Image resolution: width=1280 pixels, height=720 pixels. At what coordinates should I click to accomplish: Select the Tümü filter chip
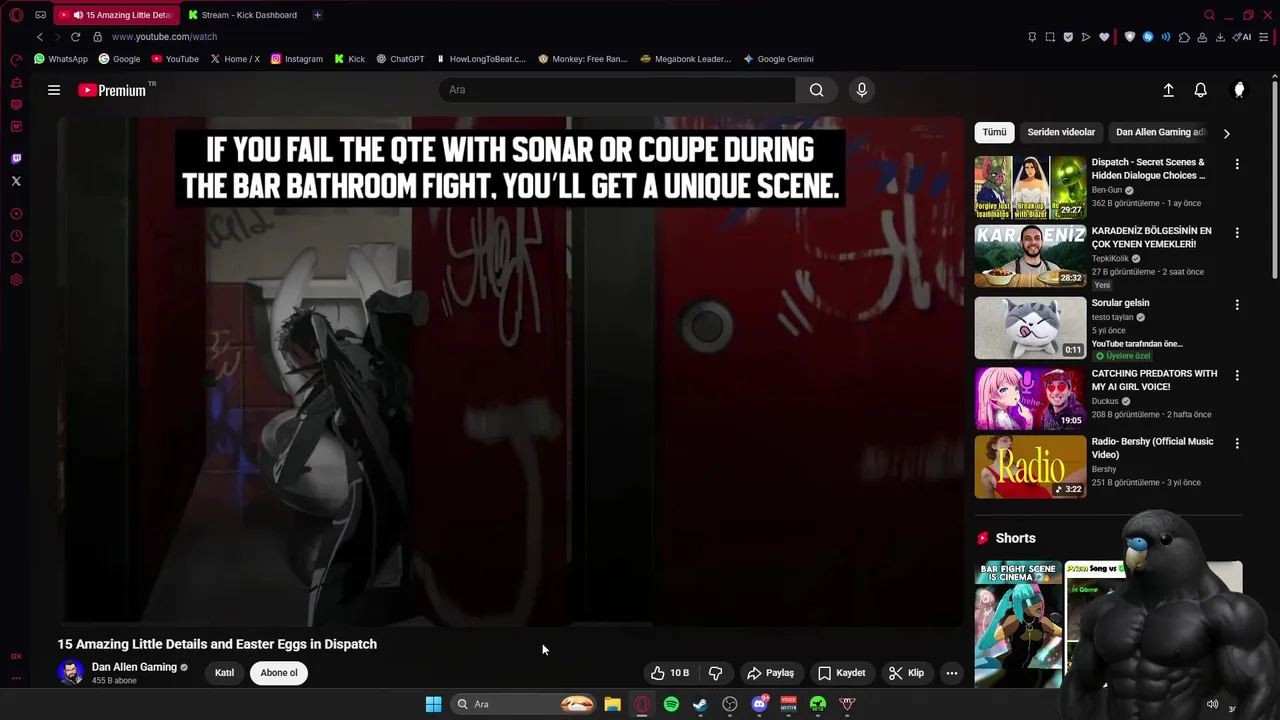click(994, 132)
